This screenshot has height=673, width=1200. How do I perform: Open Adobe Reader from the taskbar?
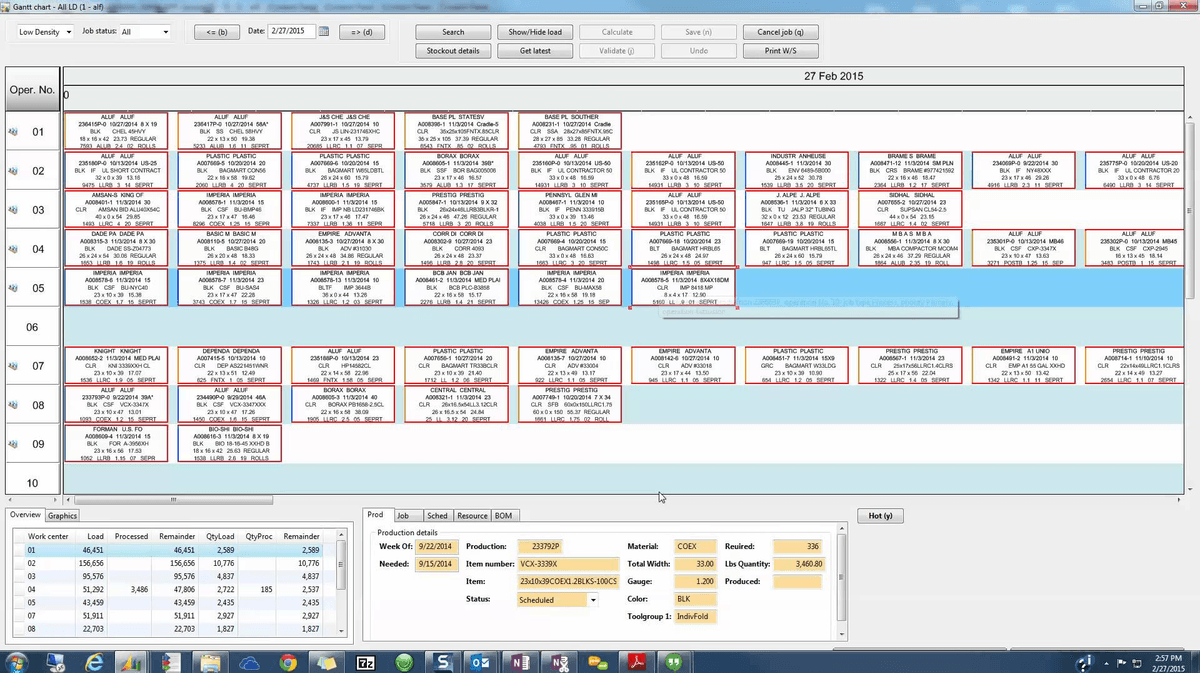[x=636, y=660]
